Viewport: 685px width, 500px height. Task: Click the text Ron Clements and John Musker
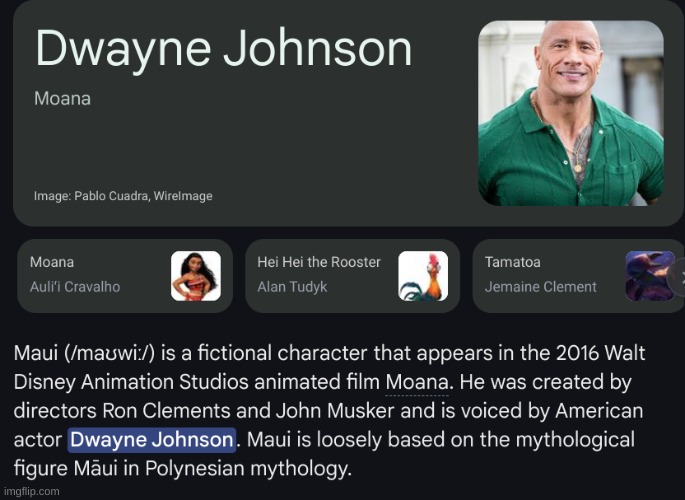click(248, 411)
